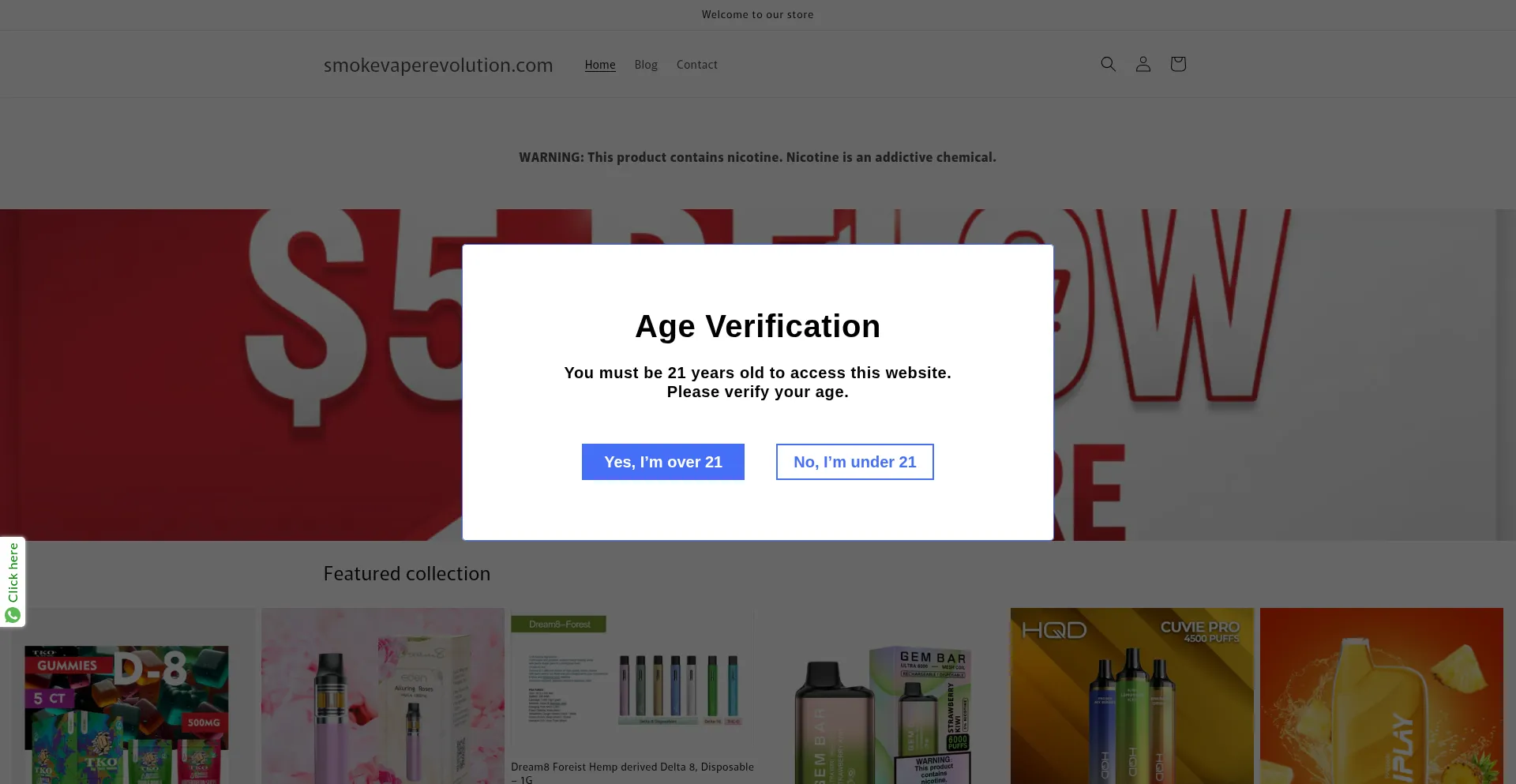The width and height of the screenshot is (1516, 784).
Task: Open the D-8 Gummies product thumbnail
Action: pyautogui.click(x=126, y=711)
